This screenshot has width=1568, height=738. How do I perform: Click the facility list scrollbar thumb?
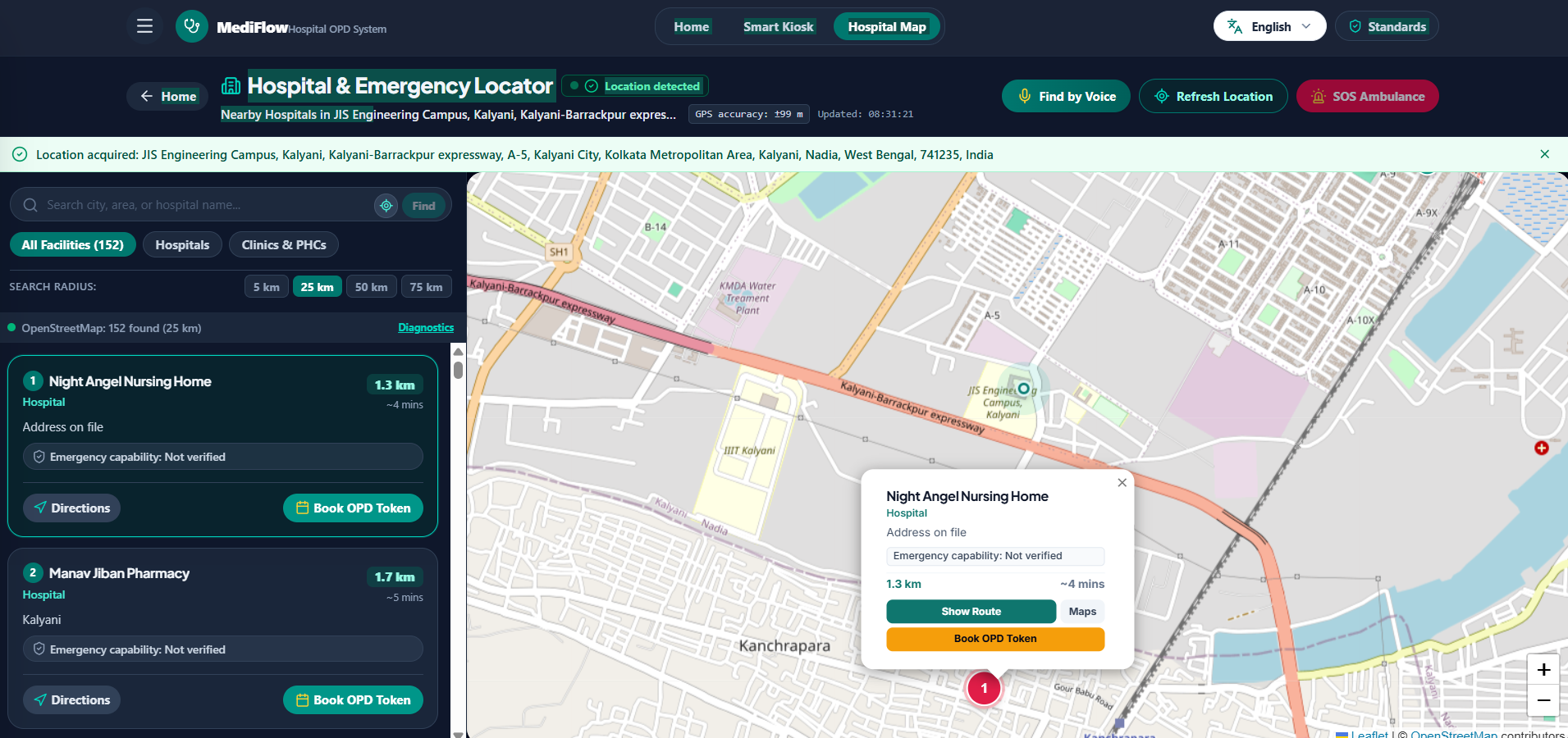click(458, 370)
